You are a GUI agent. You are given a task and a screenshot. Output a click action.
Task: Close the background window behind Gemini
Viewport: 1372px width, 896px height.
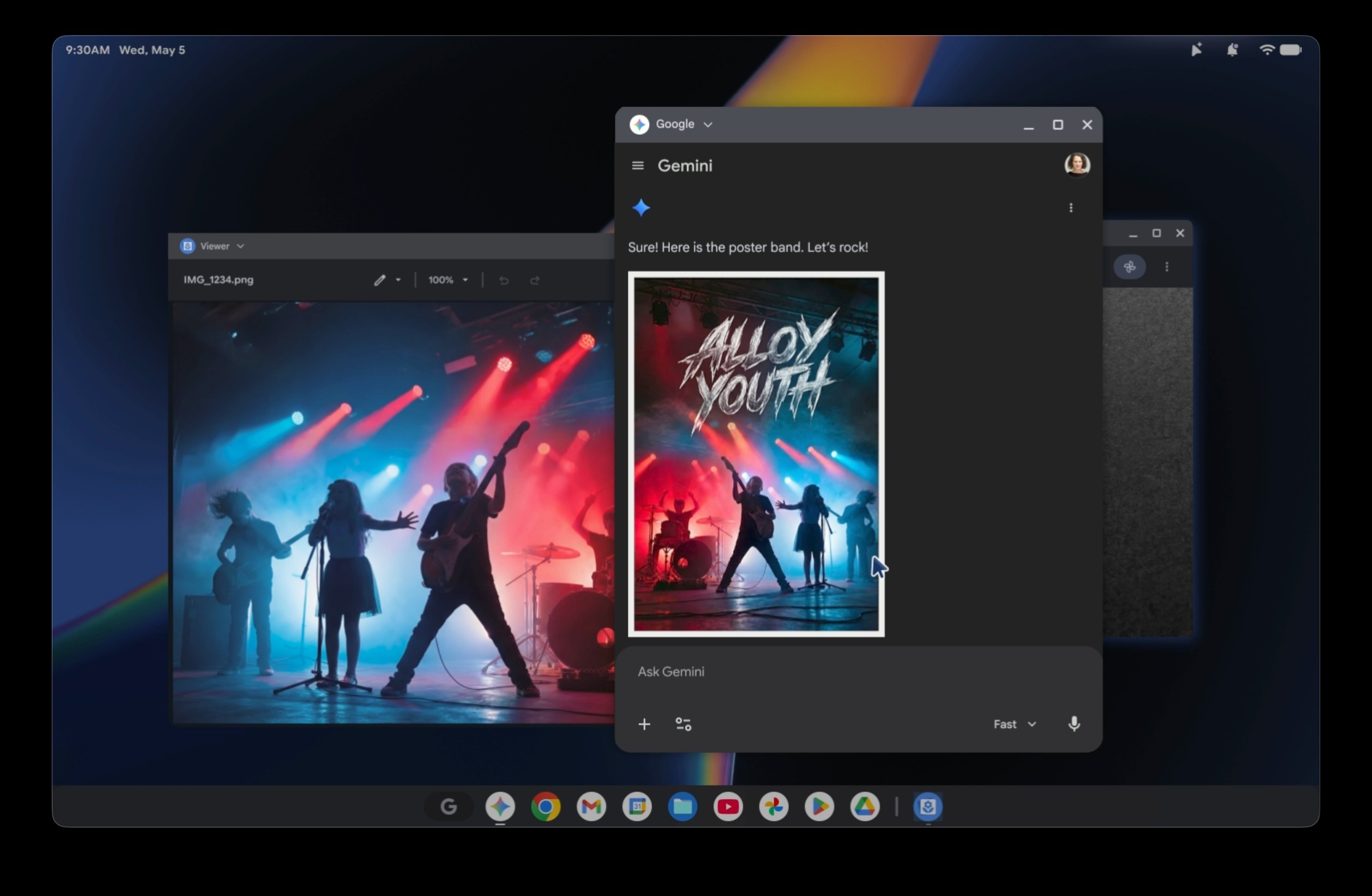(x=1180, y=233)
